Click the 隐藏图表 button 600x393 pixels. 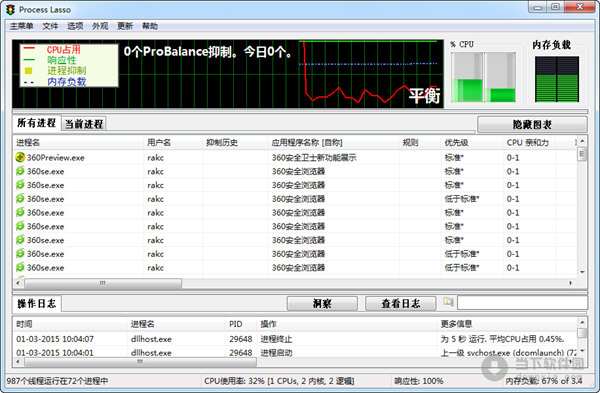point(532,125)
